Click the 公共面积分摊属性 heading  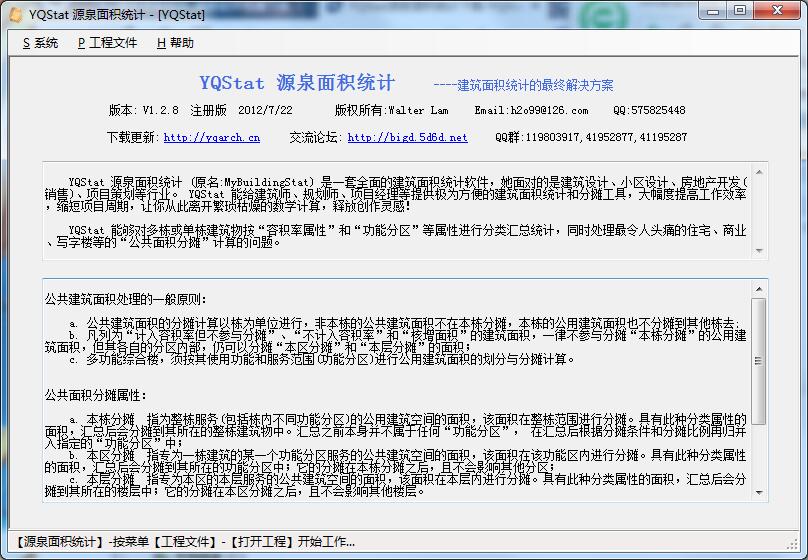pos(95,395)
